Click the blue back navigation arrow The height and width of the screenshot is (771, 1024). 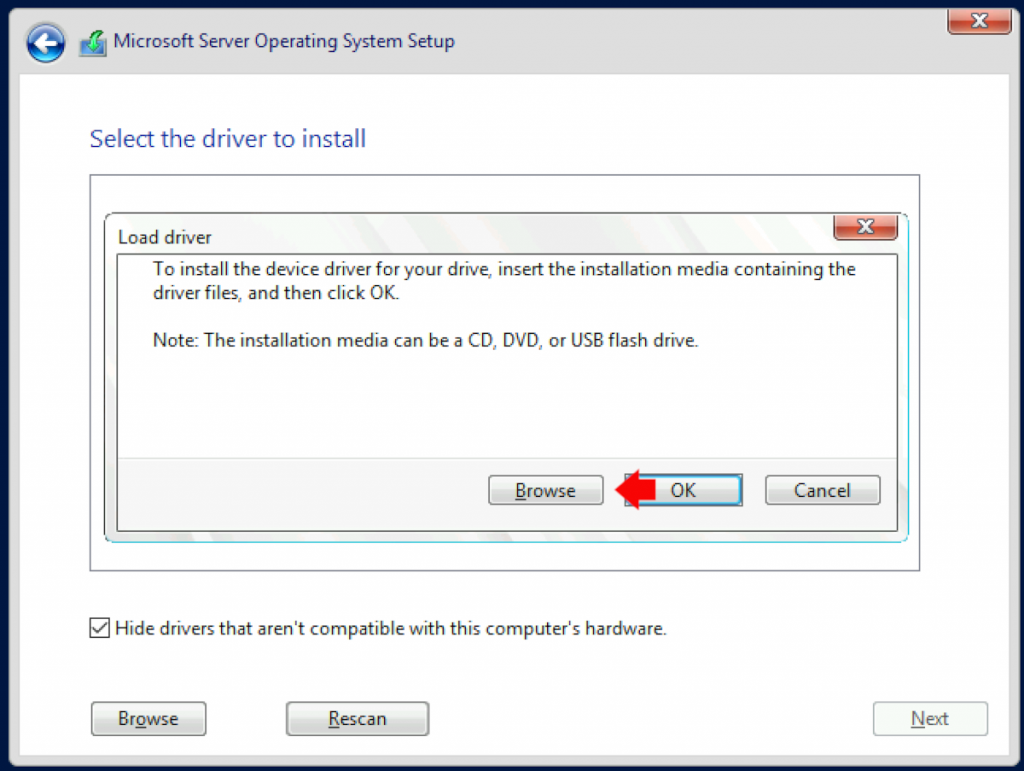pos(44,42)
